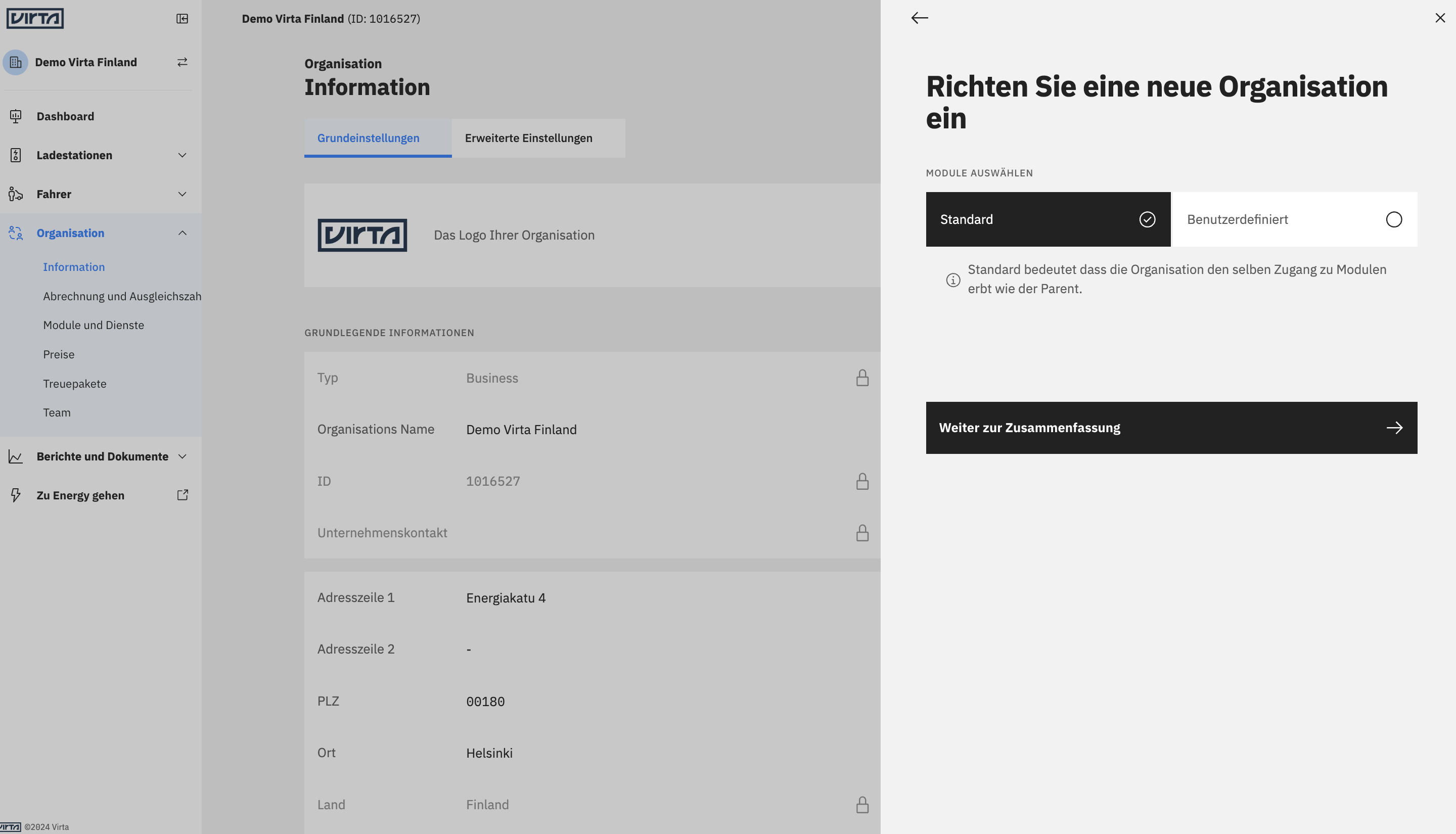Click the Organisations Name value Demo Virta Finland

coord(521,430)
